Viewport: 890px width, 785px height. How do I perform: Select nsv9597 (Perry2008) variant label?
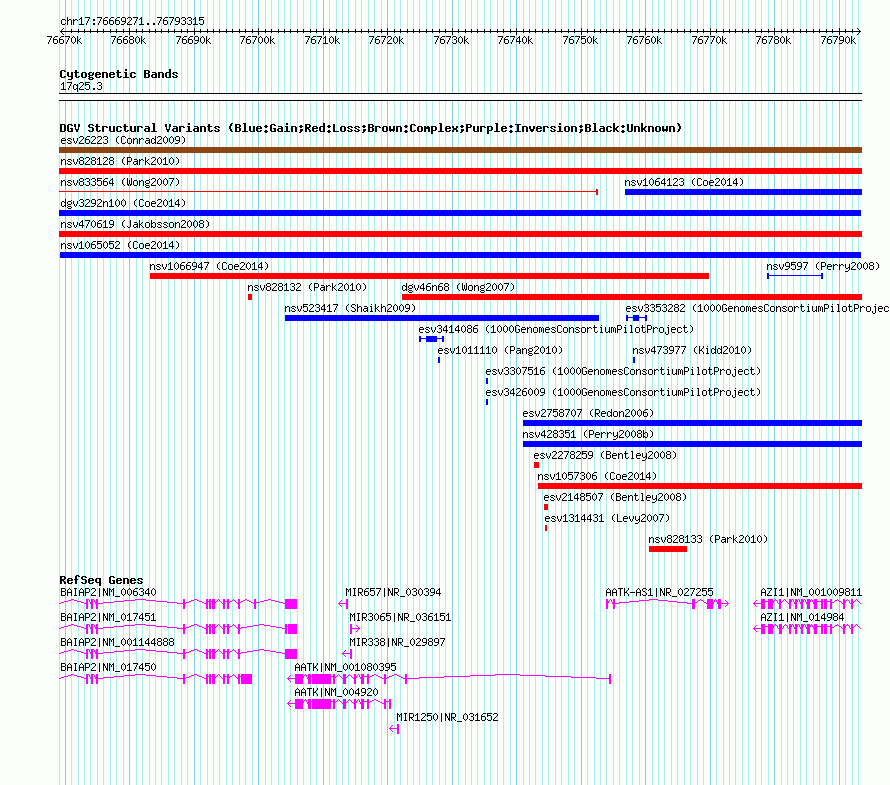[823, 266]
